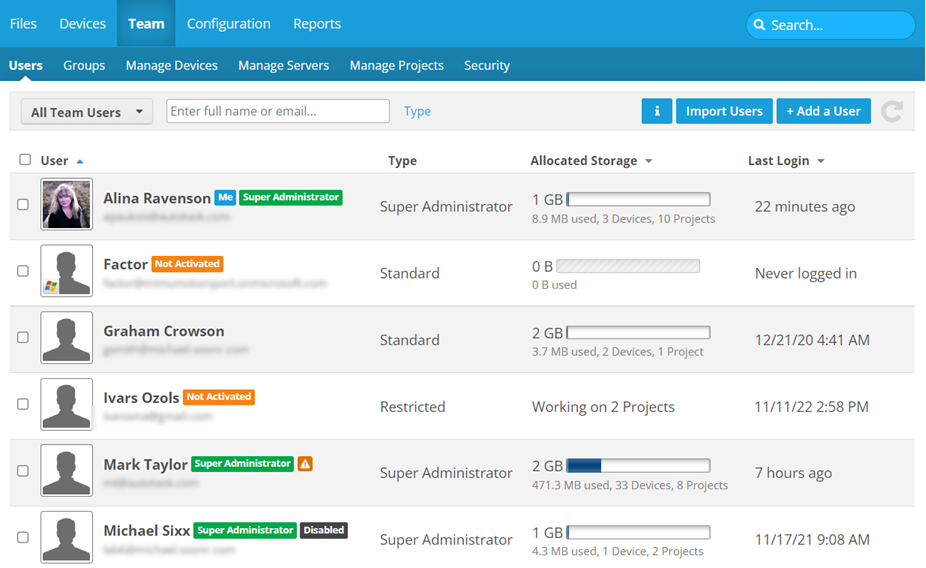
Task: Switch to the Configuration tab
Action: click(228, 23)
